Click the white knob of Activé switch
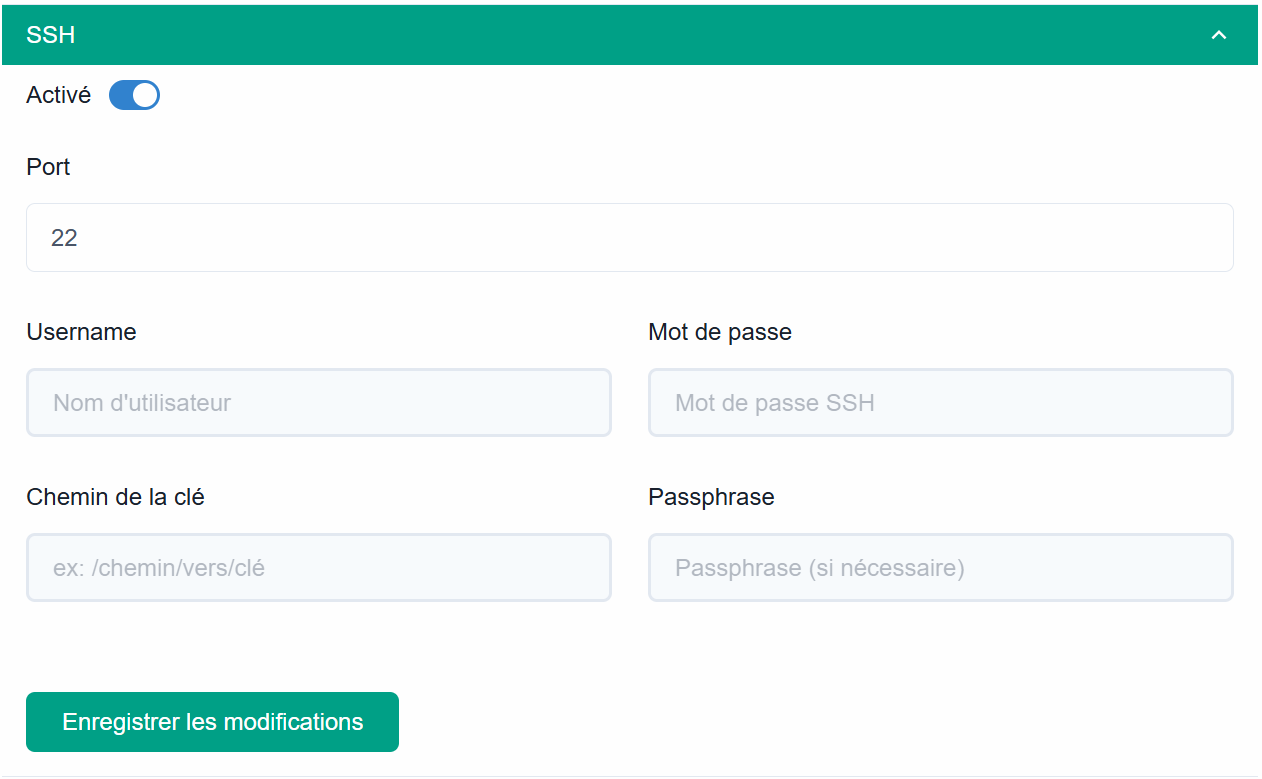This screenshot has height=779, width=1262. (146, 95)
